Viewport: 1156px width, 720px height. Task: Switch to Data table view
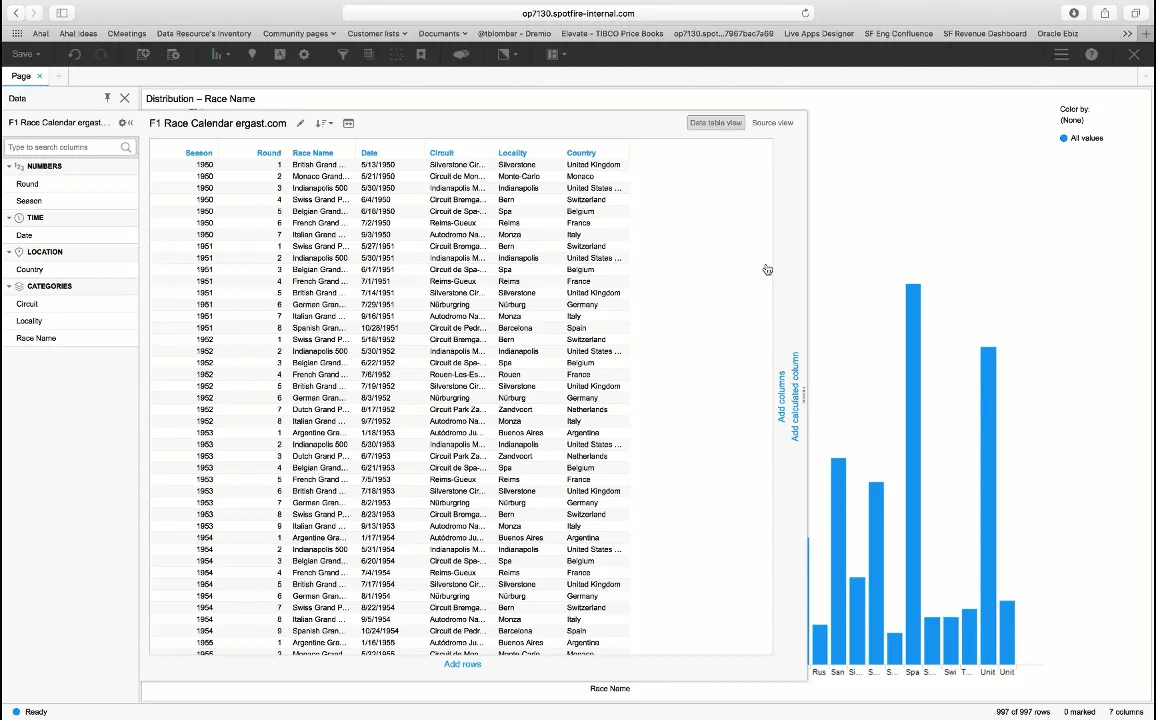pos(716,123)
